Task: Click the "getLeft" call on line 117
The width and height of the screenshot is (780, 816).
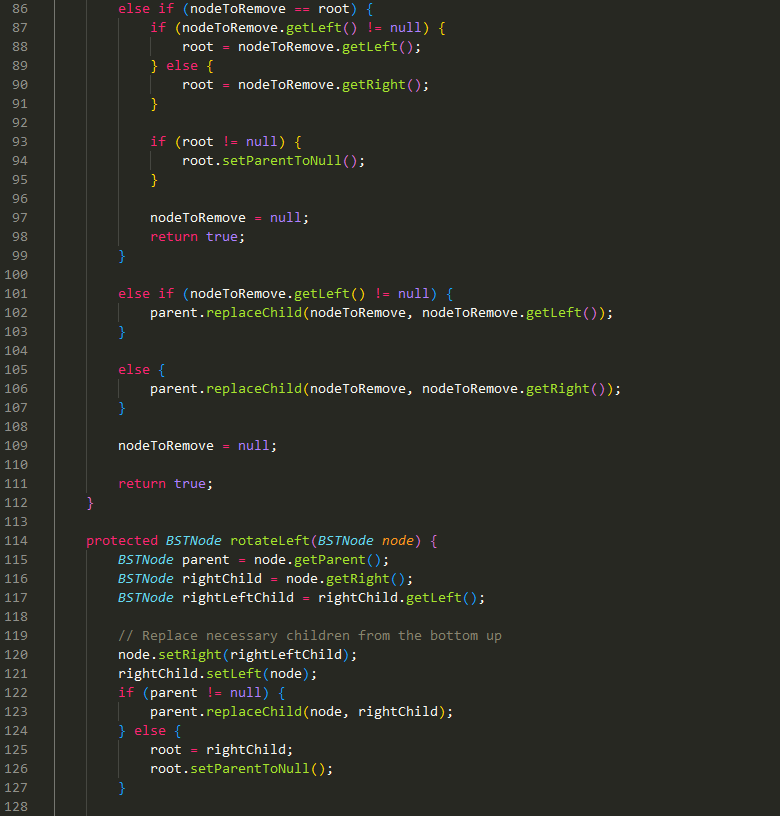Action: [433, 598]
